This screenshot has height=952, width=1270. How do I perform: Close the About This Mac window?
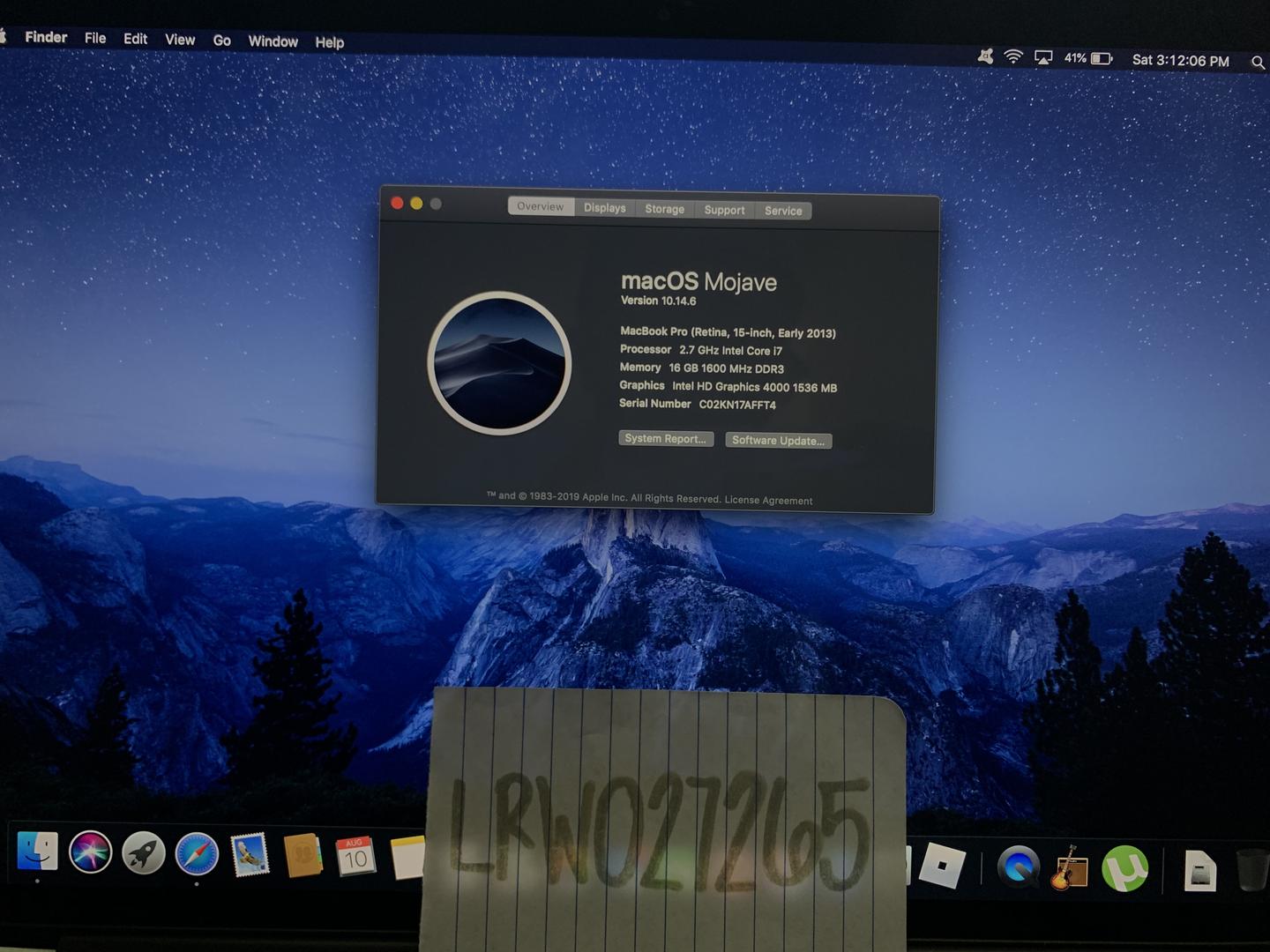(x=397, y=204)
